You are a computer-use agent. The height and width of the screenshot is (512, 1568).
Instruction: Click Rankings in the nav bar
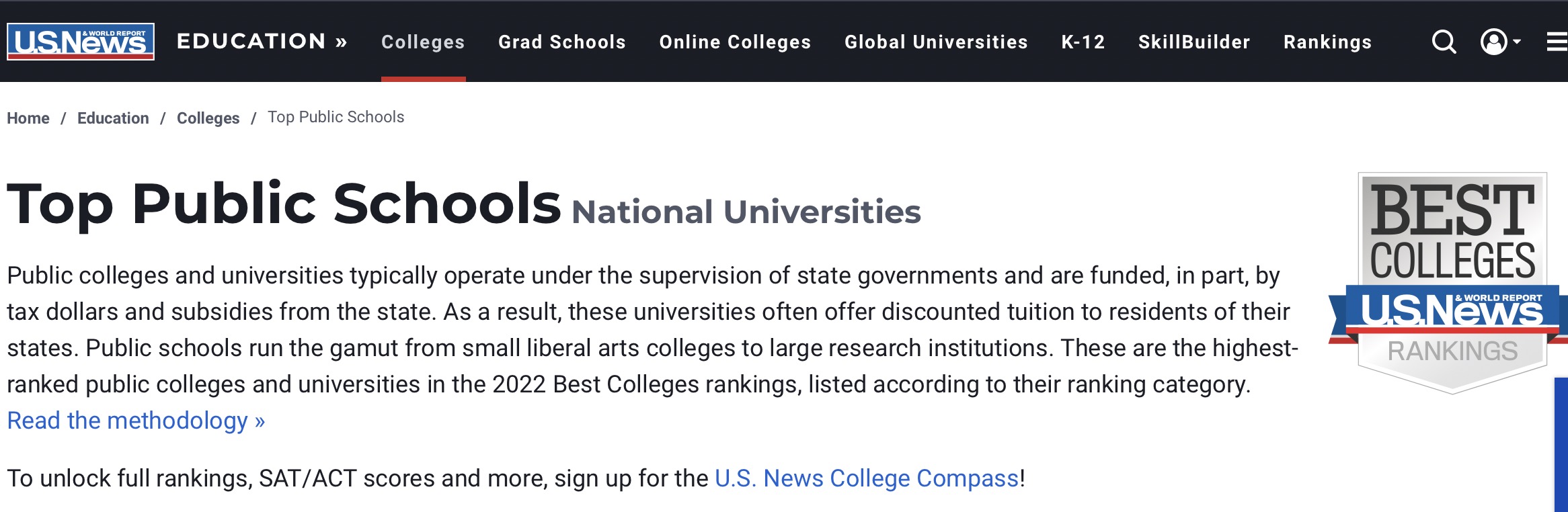(1327, 42)
